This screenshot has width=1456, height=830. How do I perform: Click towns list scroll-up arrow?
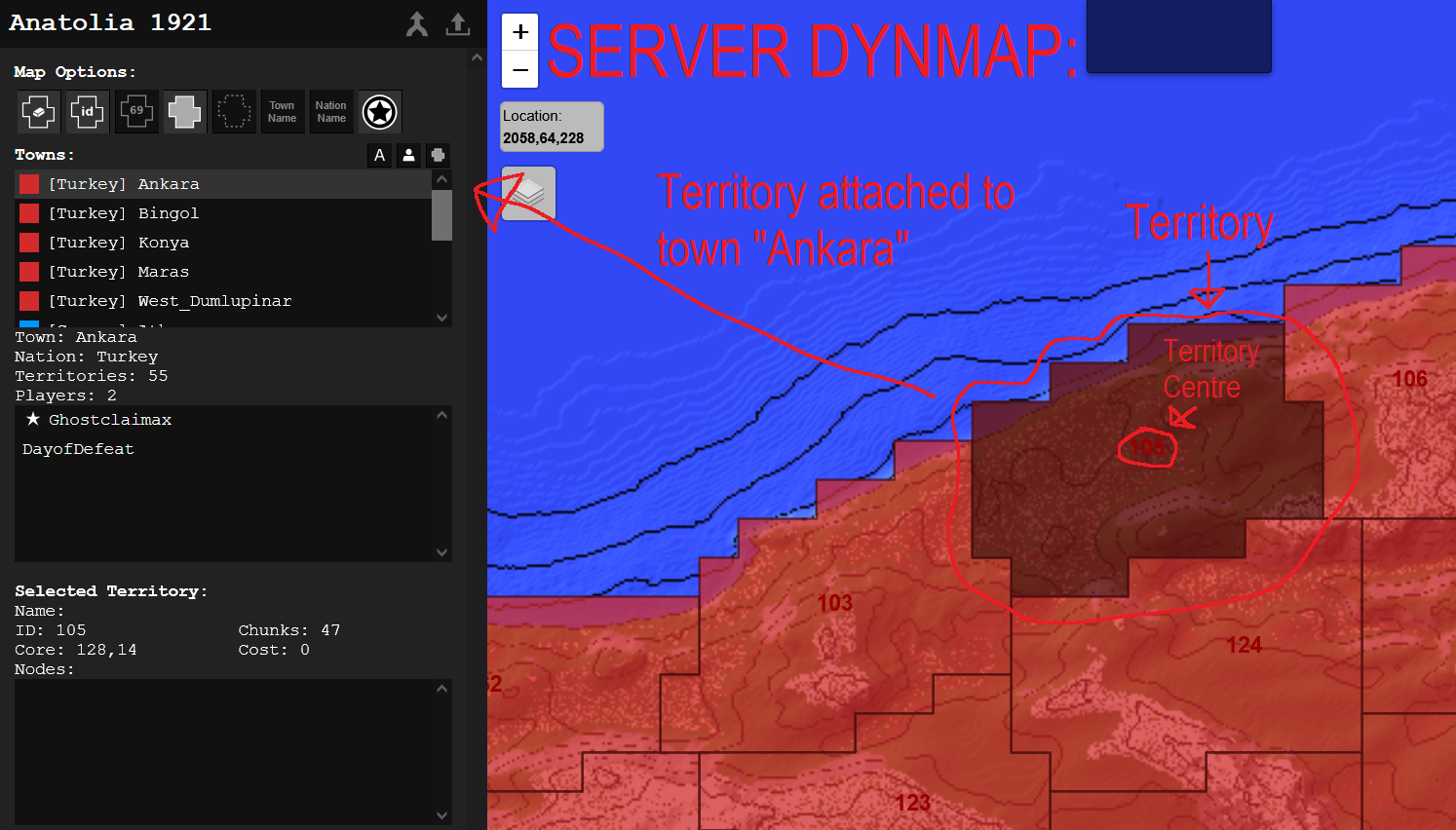coord(442,179)
